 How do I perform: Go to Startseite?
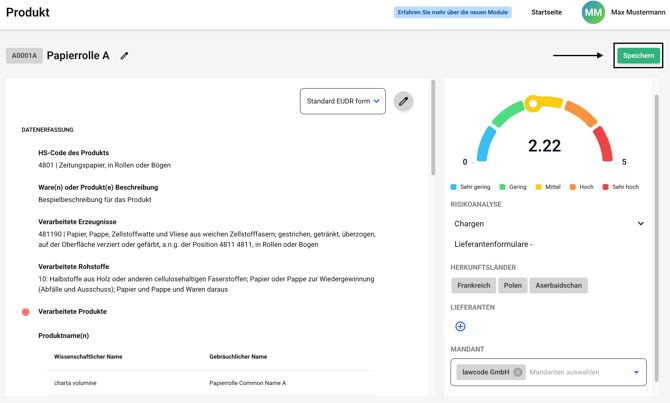click(x=546, y=13)
